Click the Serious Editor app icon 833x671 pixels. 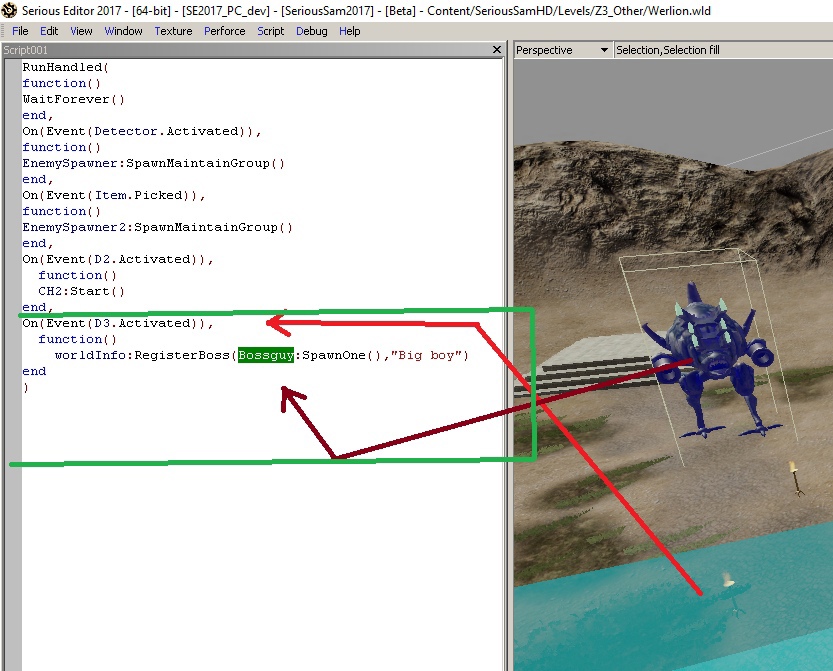(x=9, y=10)
